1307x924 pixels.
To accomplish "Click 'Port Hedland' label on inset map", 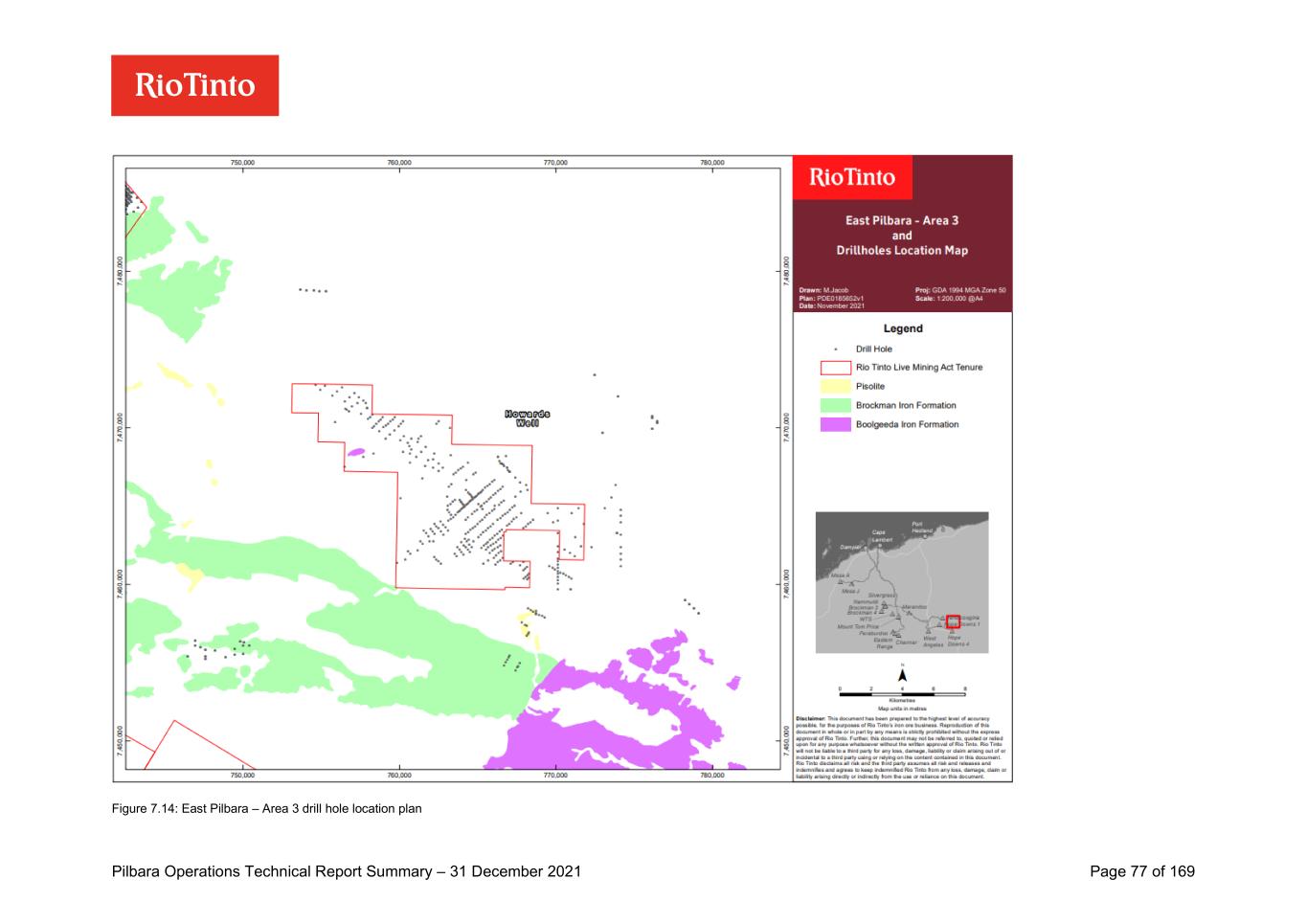I will [x=922, y=528].
